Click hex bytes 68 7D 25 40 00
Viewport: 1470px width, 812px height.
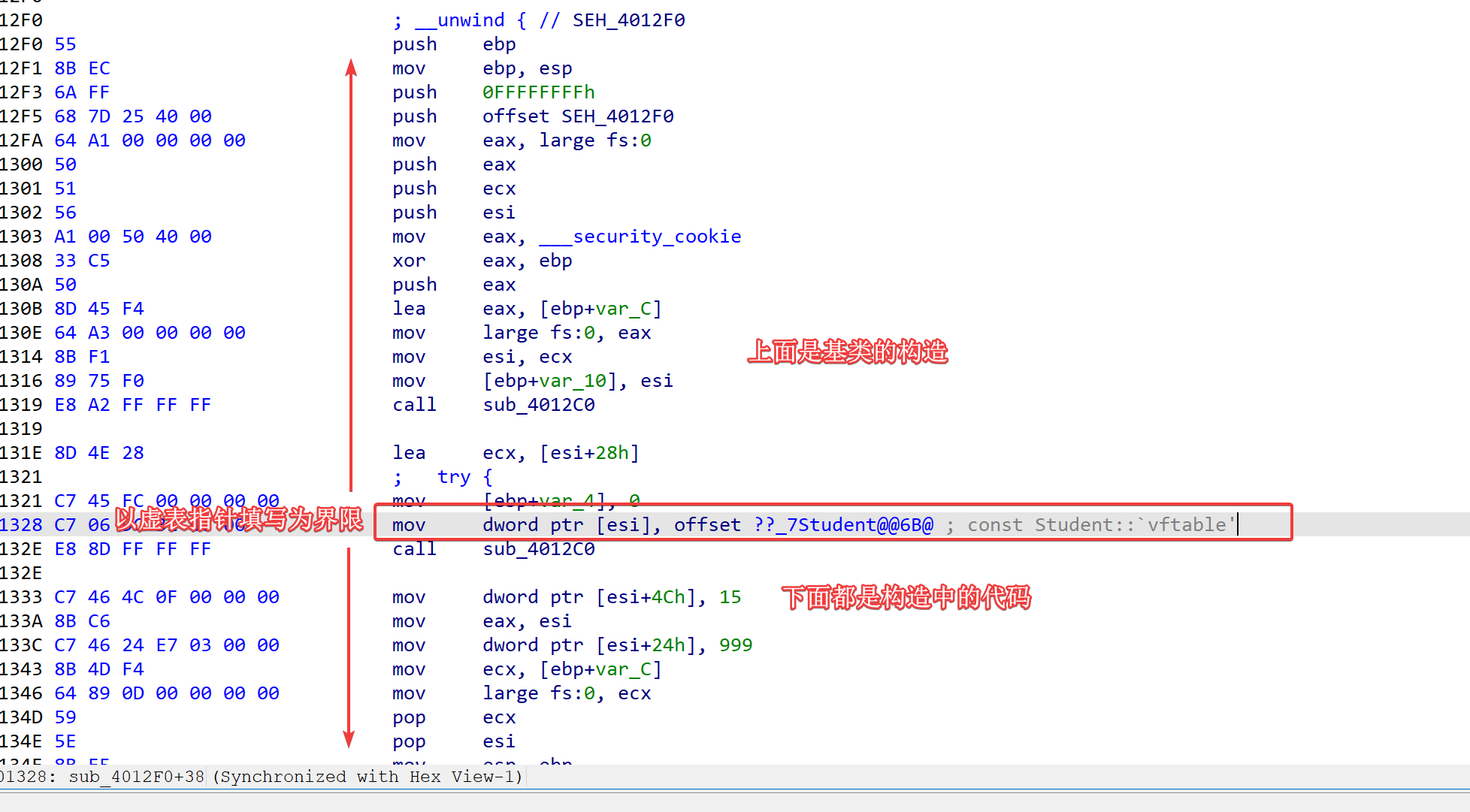(133, 116)
